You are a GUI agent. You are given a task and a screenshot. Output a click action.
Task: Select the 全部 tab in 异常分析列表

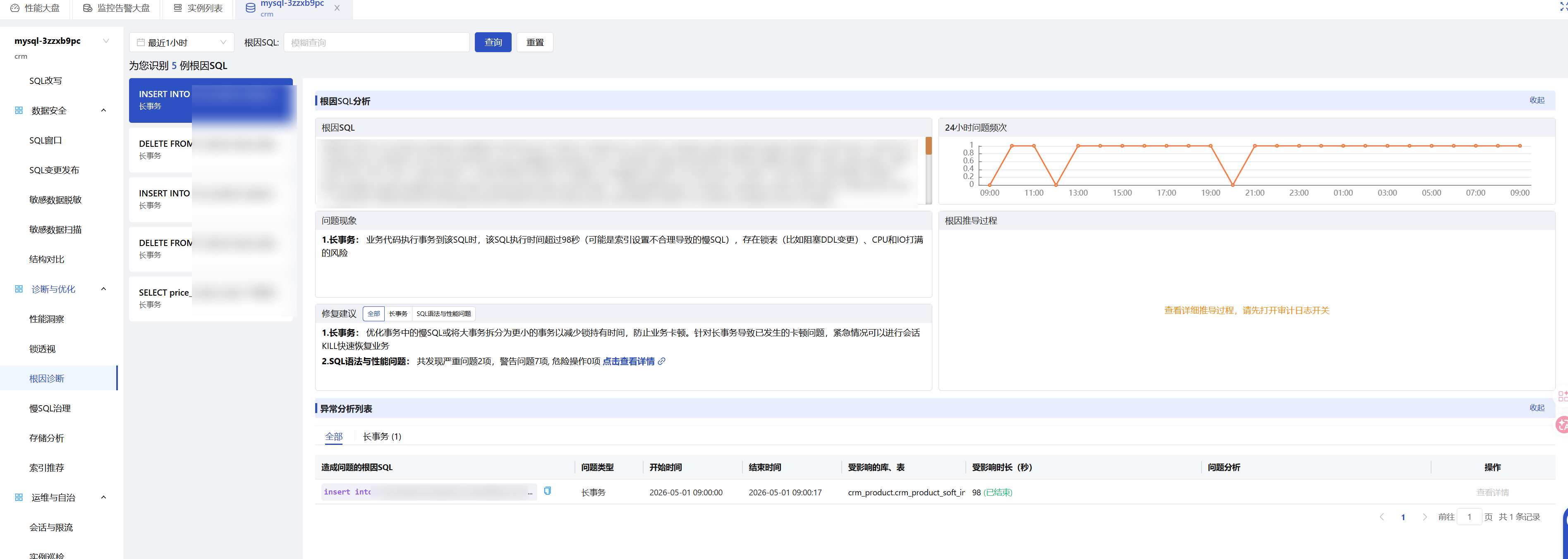coord(333,437)
